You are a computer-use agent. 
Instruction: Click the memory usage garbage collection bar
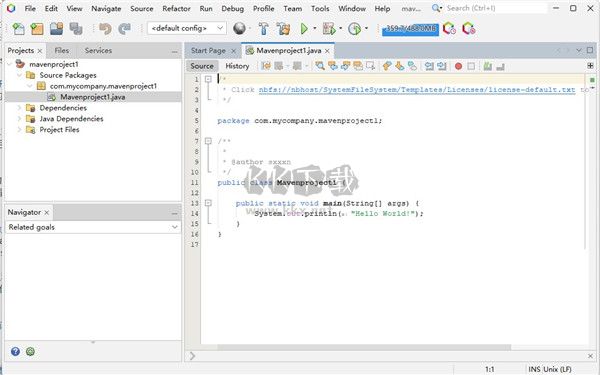tap(410, 29)
